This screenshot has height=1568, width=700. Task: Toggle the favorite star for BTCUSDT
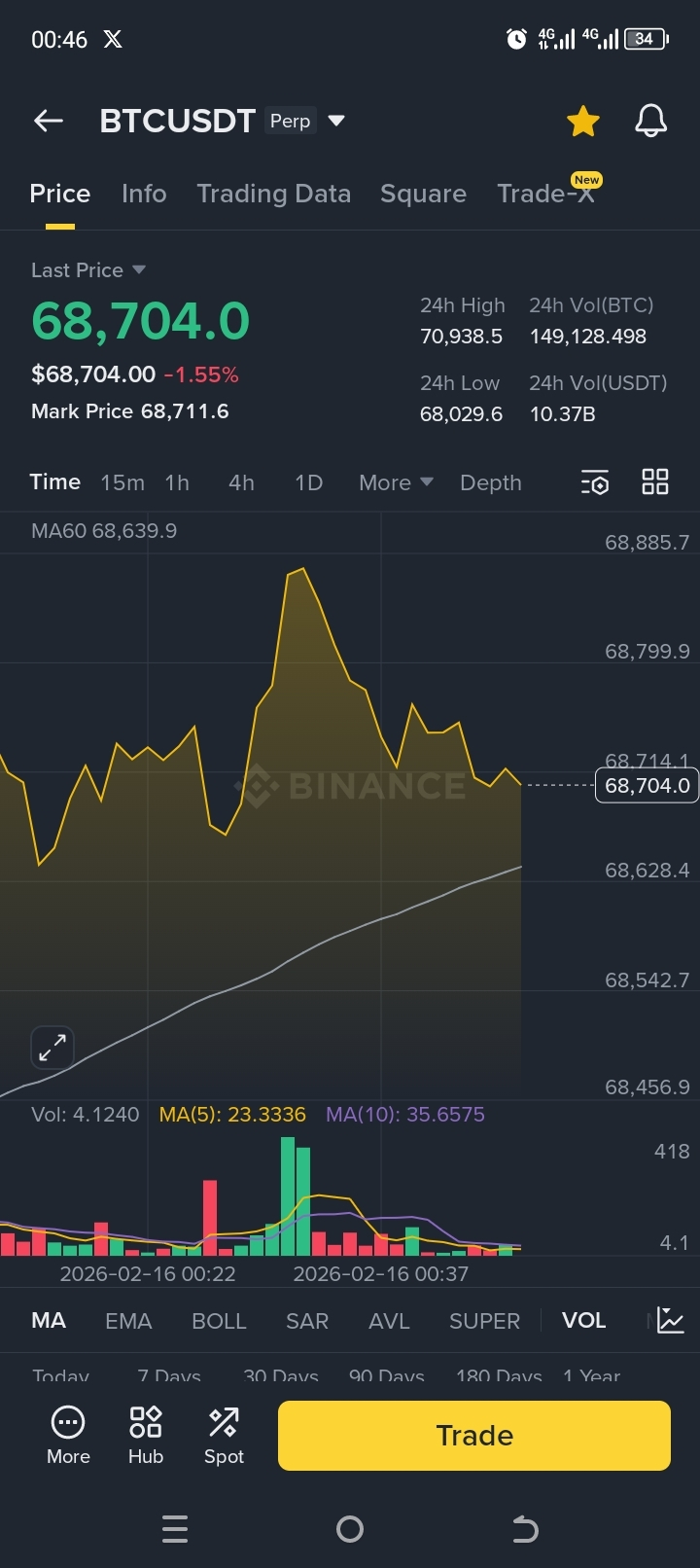click(x=583, y=122)
